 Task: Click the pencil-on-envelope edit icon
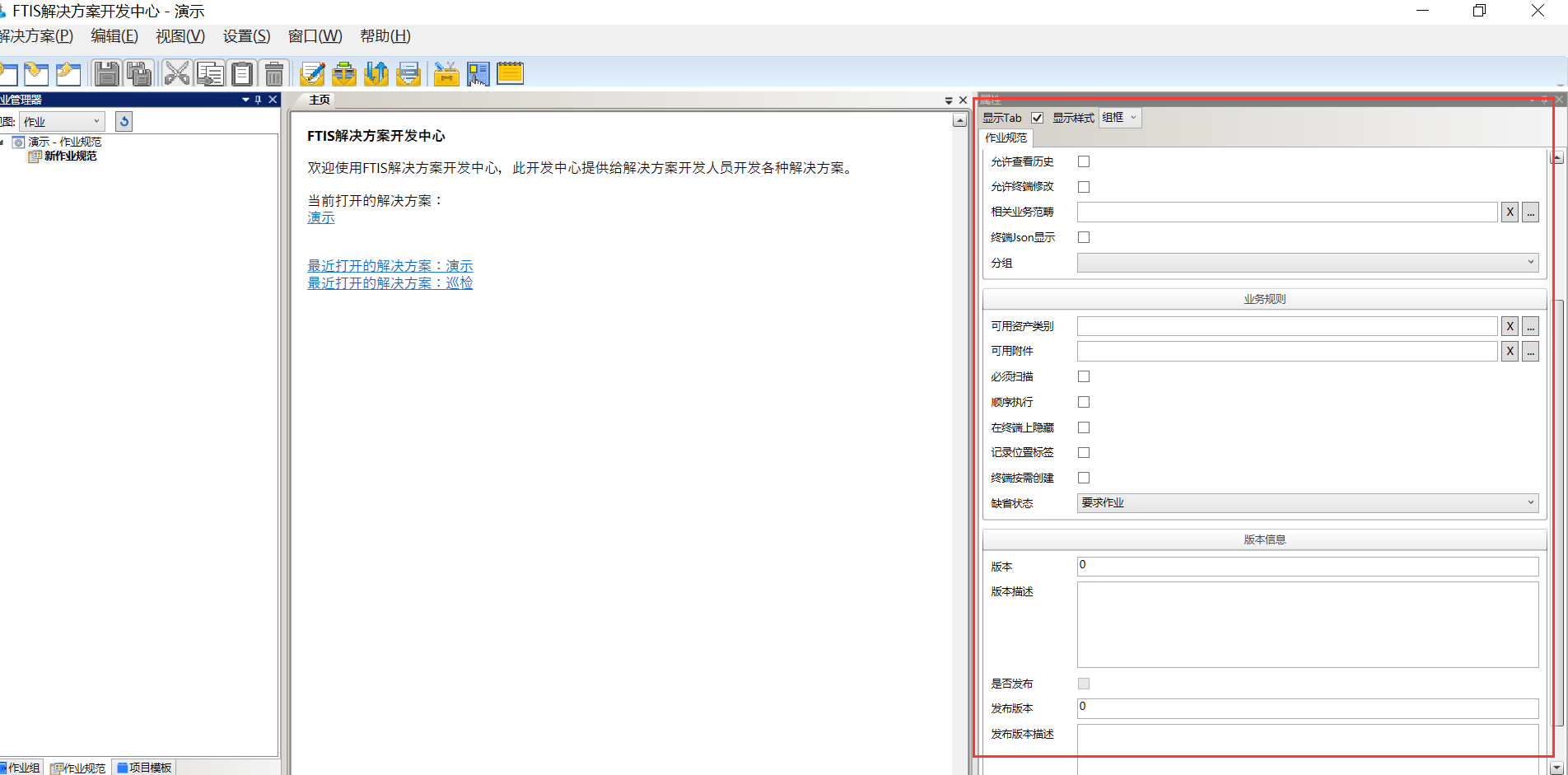[x=312, y=73]
